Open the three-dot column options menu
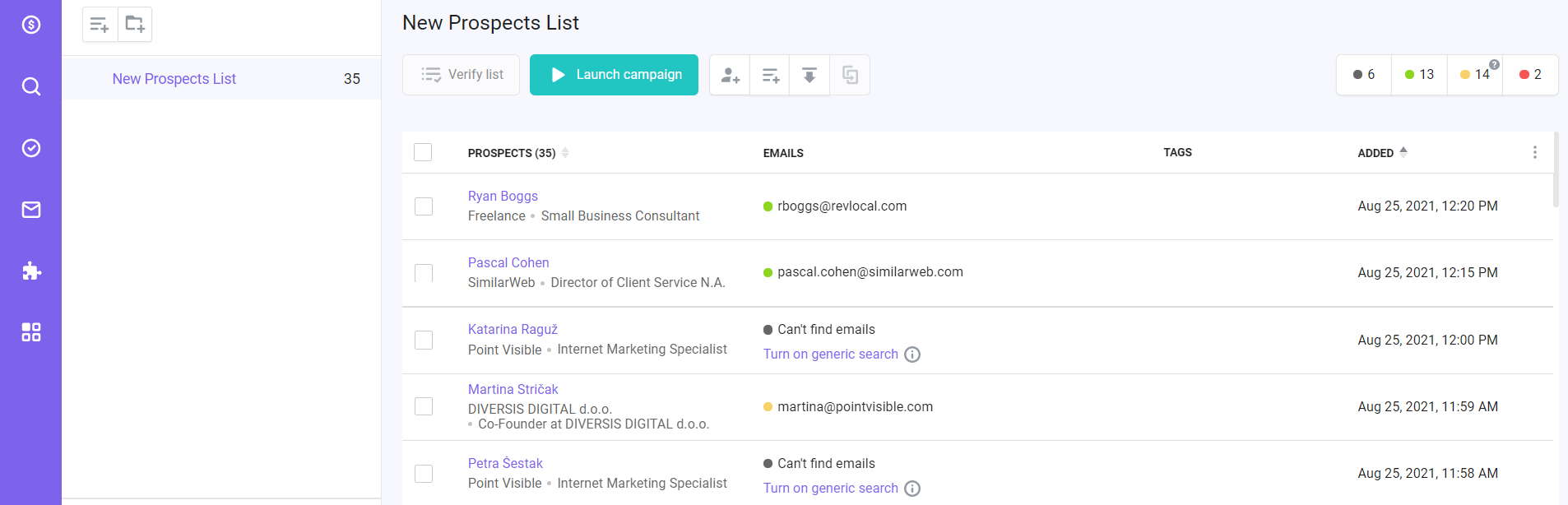The height and width of the screenshot is (505, 1568). (1534, 152)
